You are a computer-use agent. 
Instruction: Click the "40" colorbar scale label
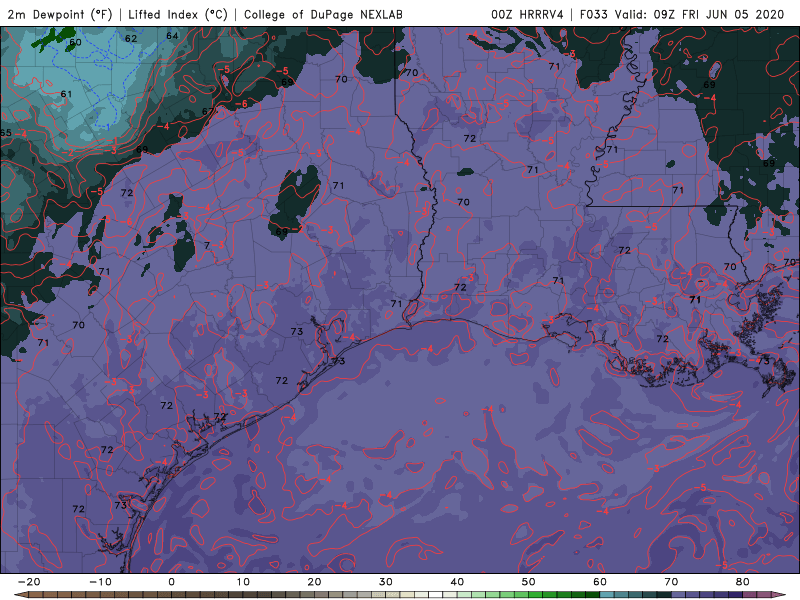[x=457, y=582]
